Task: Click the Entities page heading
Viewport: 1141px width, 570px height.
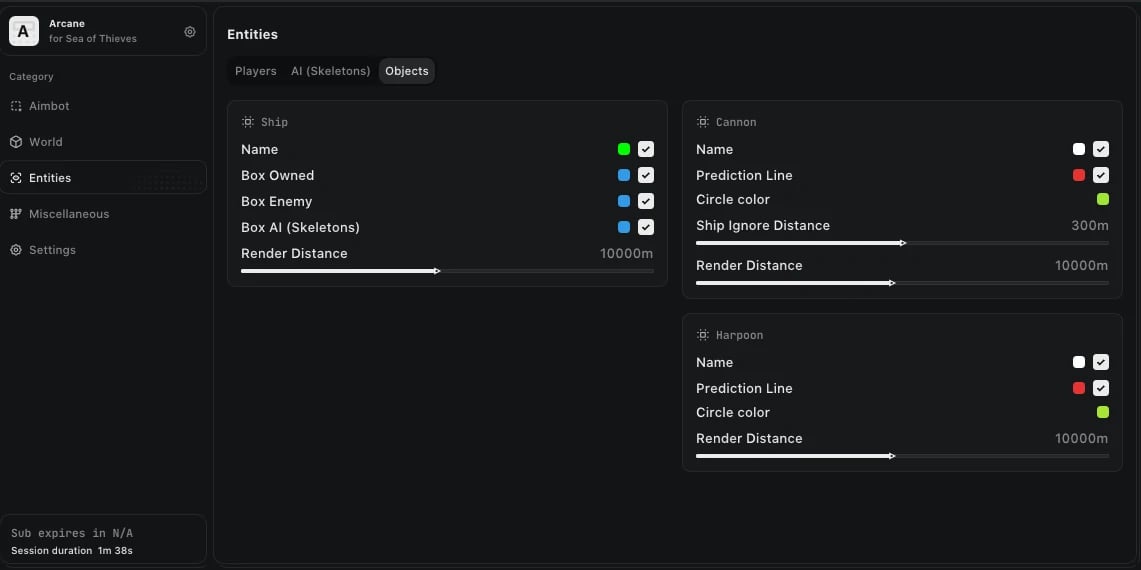Action: pos(253,34)
